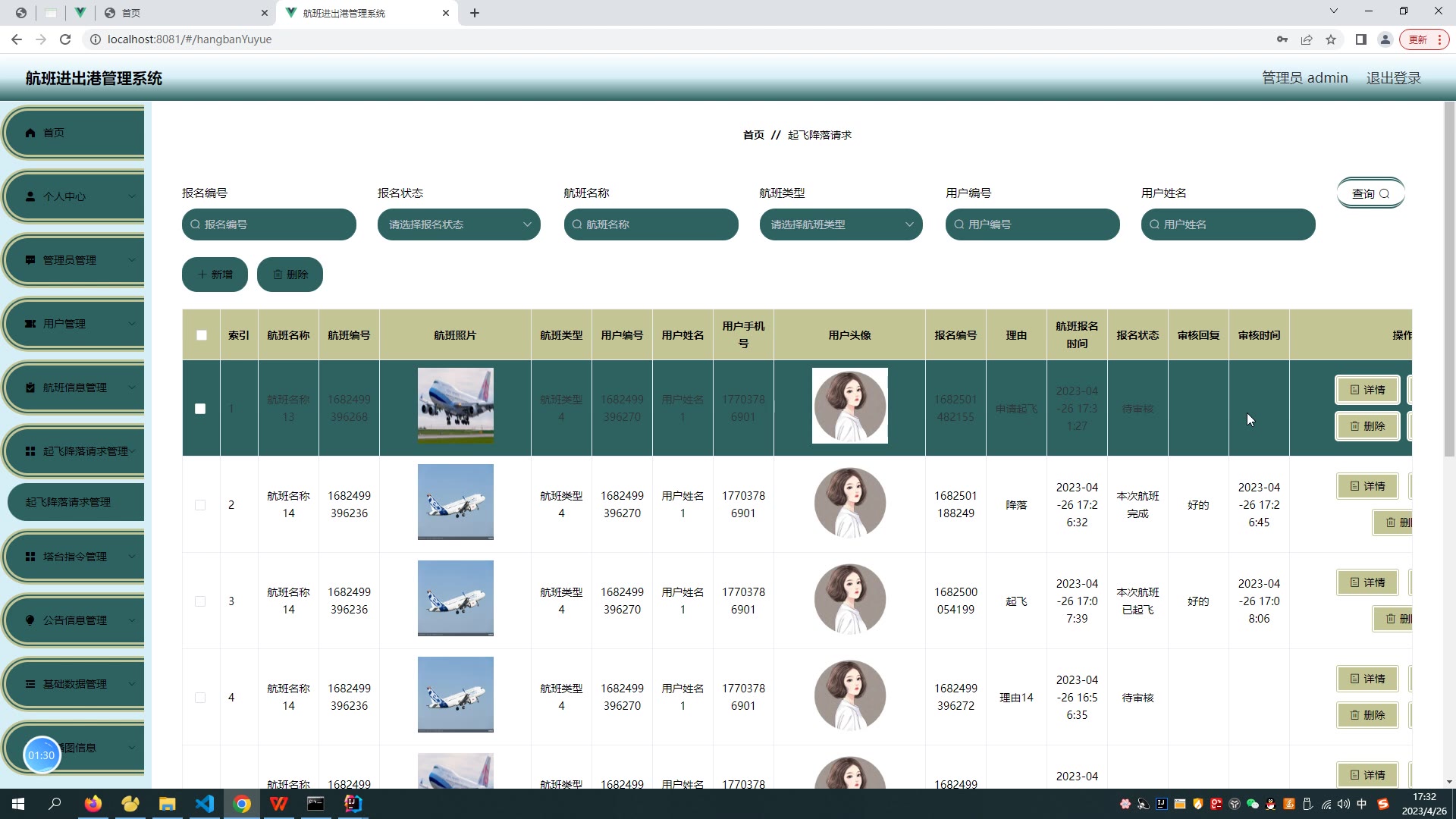Bookmark this page with the star icon

[x=1331, y=39]
